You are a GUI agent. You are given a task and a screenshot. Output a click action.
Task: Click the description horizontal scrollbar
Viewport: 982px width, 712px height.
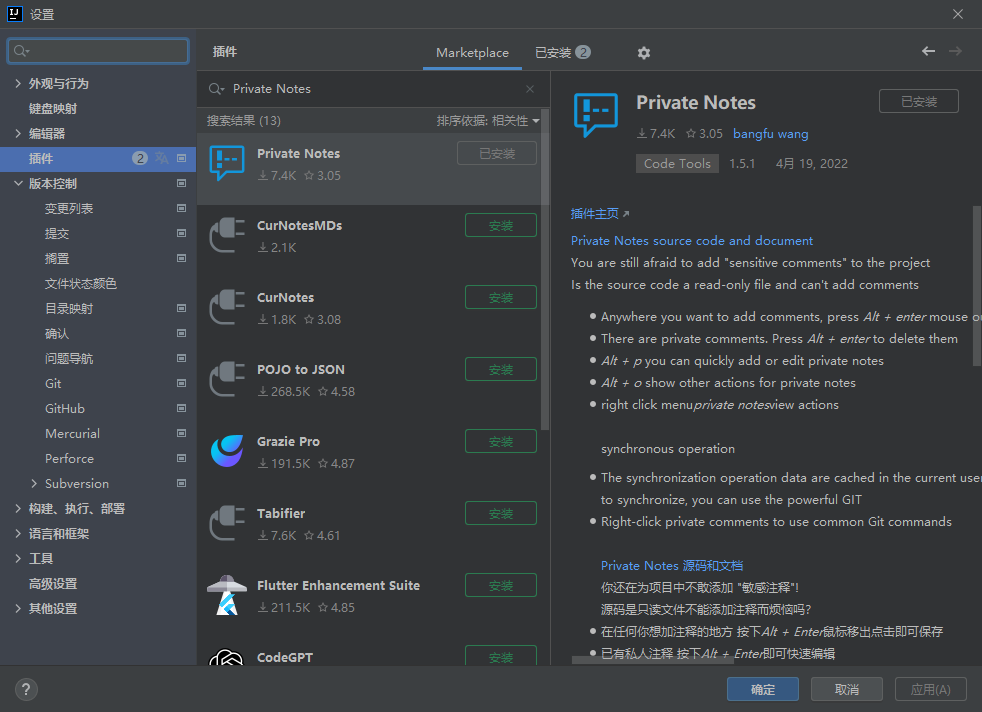[x=653, y=660]
